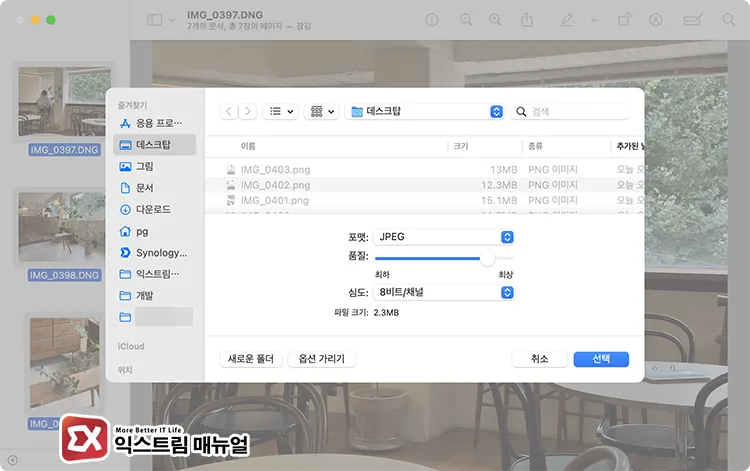Select the third sidebar thumbnail with wooden drawers
The image size is (750, 471).
tap(65, 362)
